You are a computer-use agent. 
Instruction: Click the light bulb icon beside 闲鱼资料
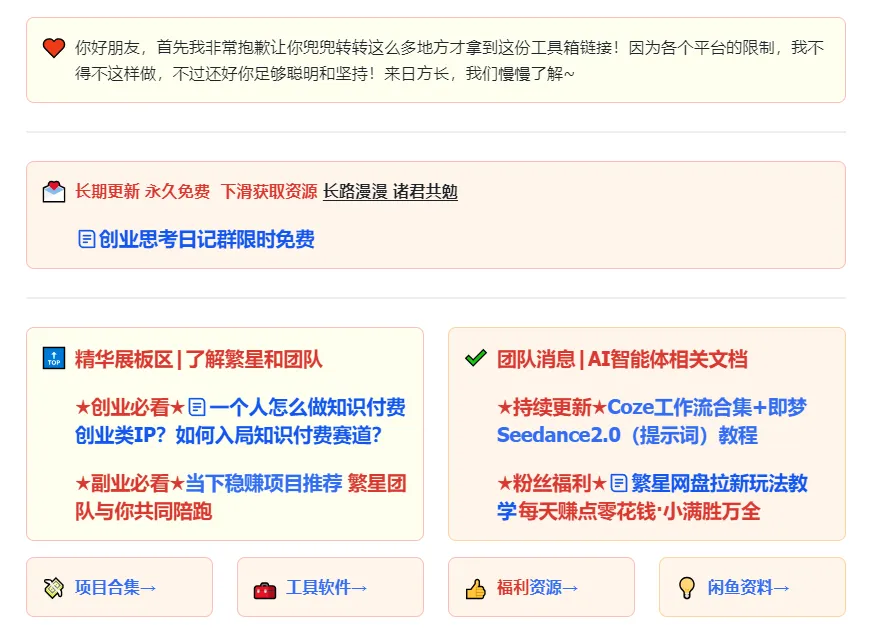[x=687, y=588]
